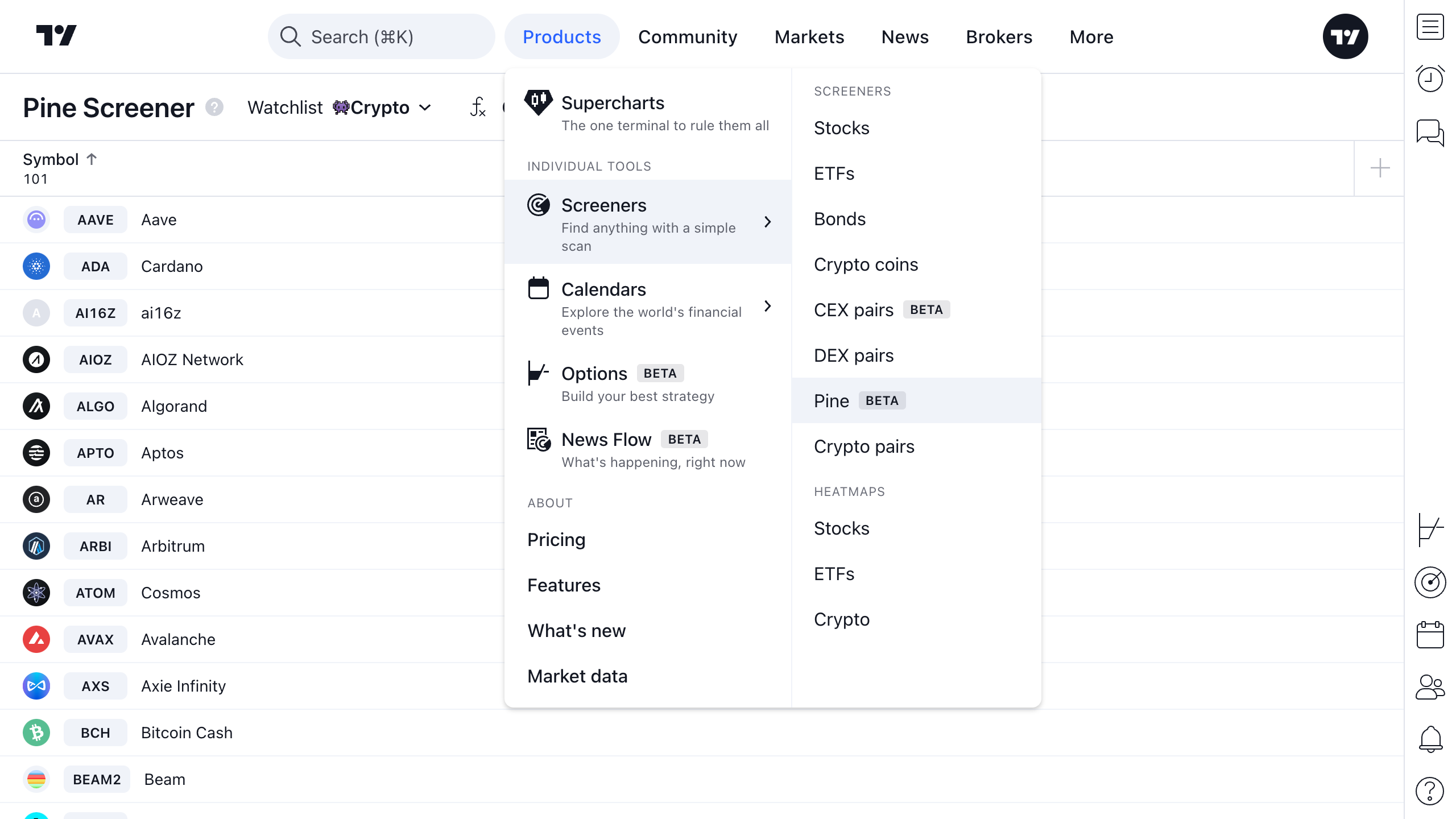
Task: Click the indicator function fx icon
Action: 478,107
